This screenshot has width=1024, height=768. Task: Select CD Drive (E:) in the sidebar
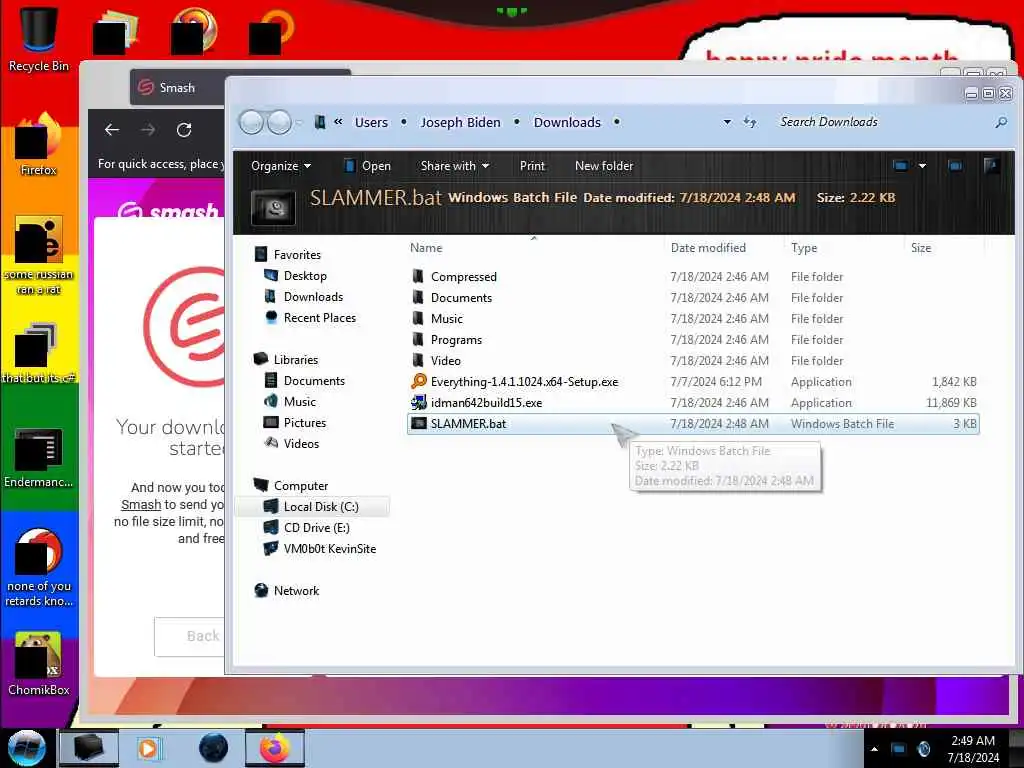316,527
